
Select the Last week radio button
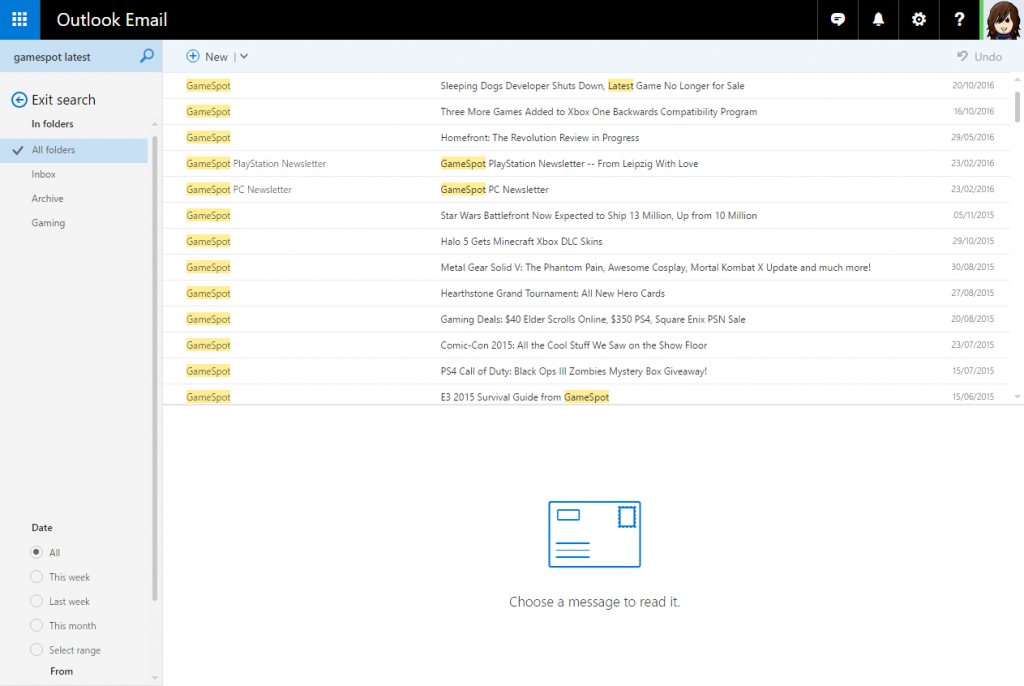[x=37, y=600]
